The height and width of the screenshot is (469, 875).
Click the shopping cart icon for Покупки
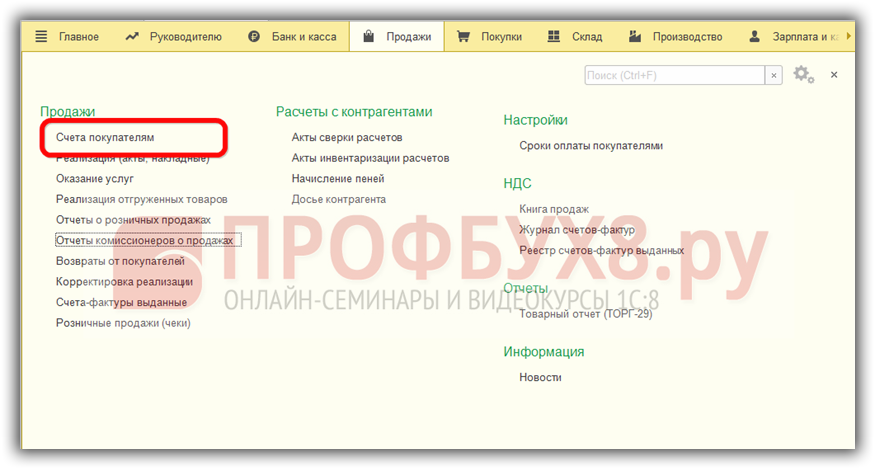pyautogui.click(x=463, y=37)
